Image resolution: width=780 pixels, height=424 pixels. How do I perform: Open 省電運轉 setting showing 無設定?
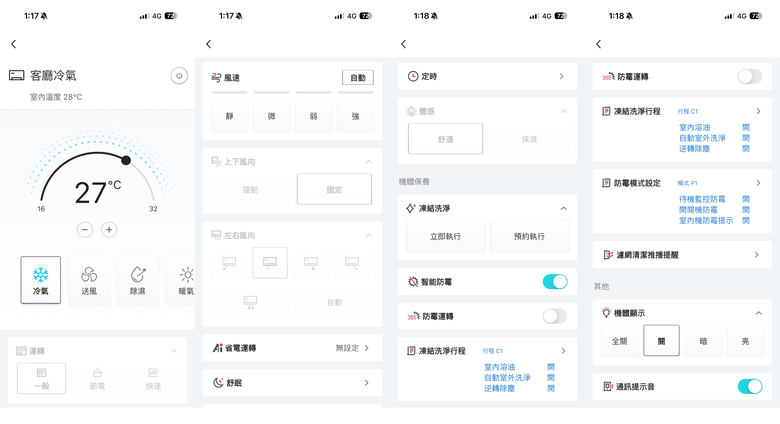tap(292, 348)
